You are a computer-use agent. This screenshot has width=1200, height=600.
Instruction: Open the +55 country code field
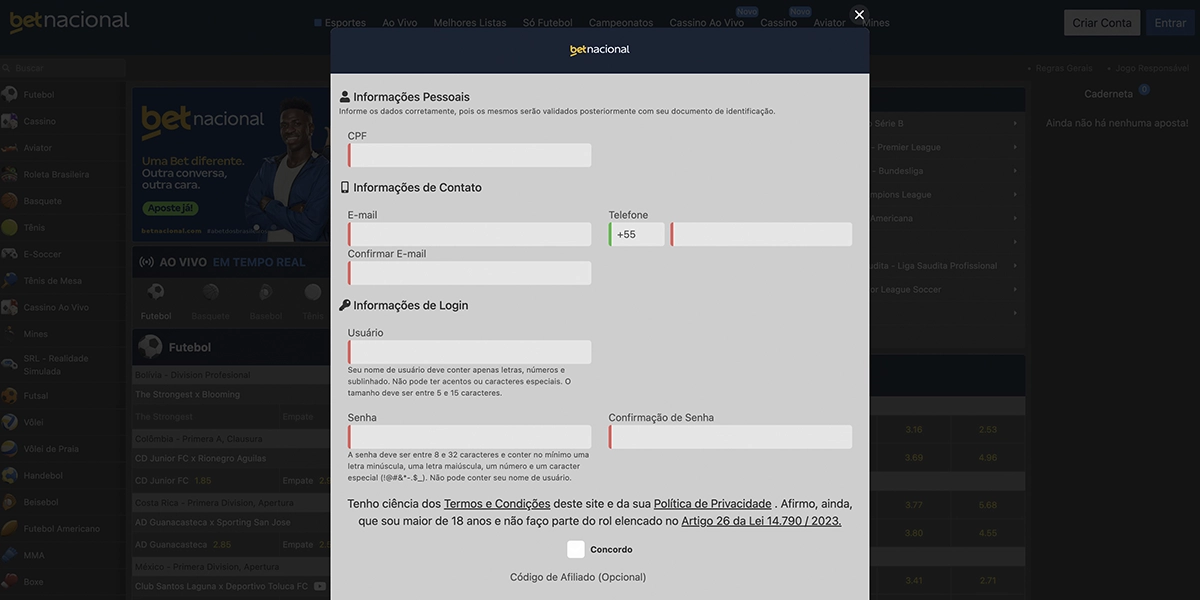coord(637,234)
